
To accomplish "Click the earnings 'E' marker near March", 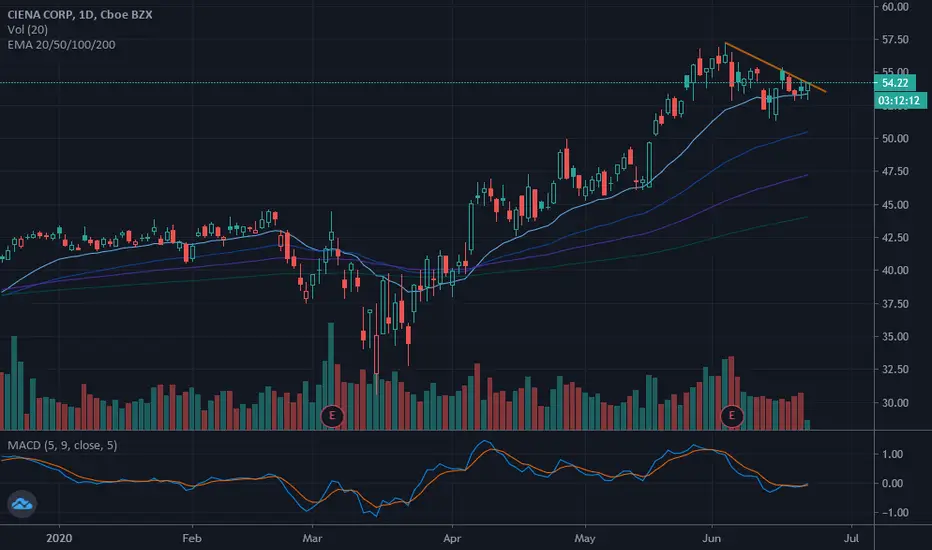I will 332,415.
